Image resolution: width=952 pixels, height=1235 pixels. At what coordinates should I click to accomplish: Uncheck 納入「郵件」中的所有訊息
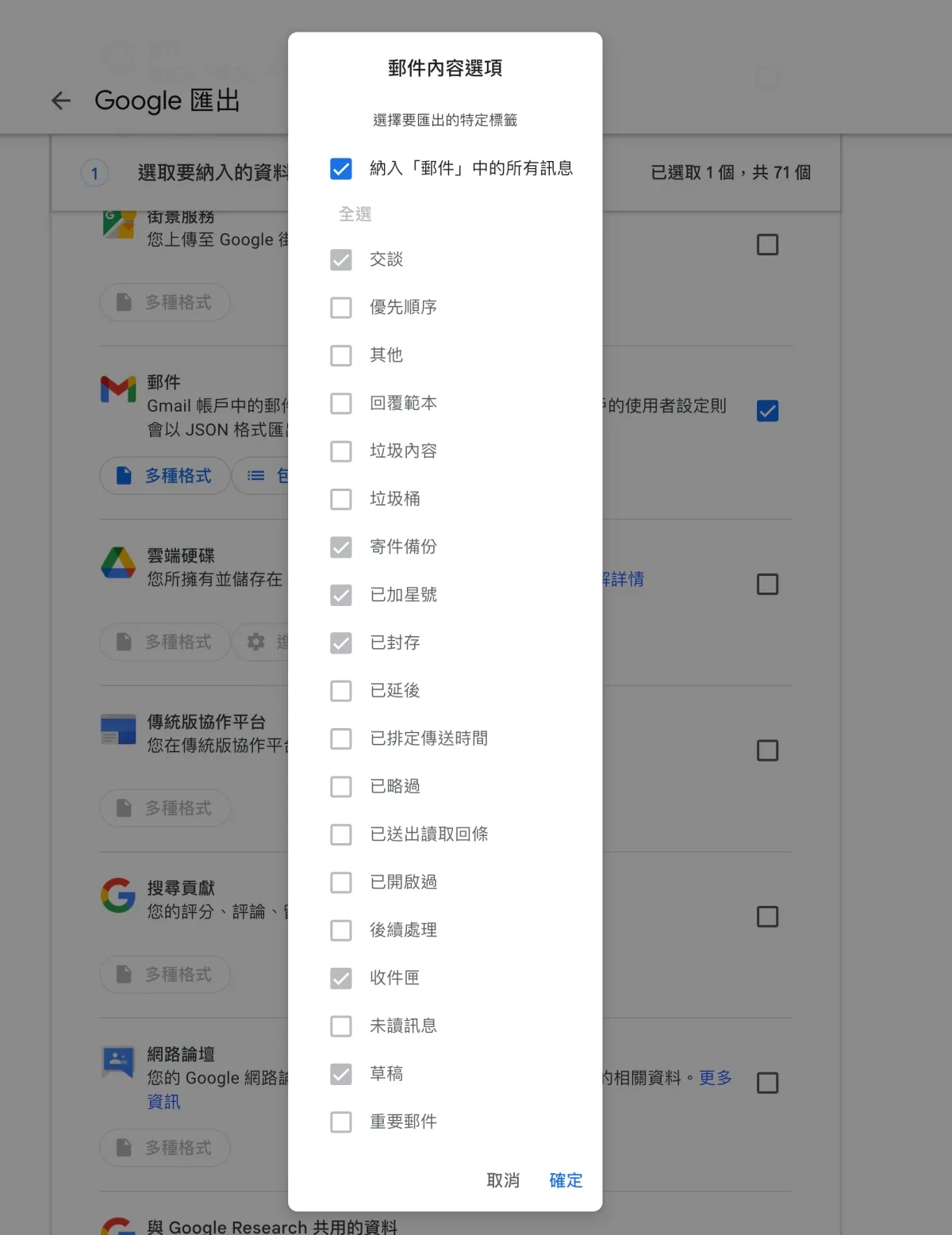341,169
